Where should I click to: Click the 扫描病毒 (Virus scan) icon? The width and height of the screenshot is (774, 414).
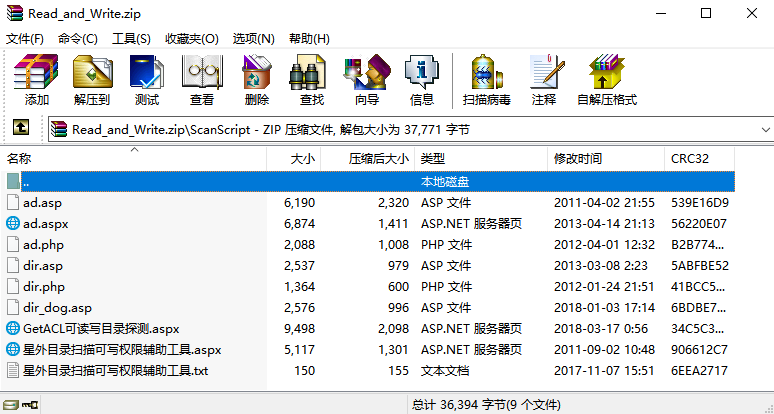487,72
